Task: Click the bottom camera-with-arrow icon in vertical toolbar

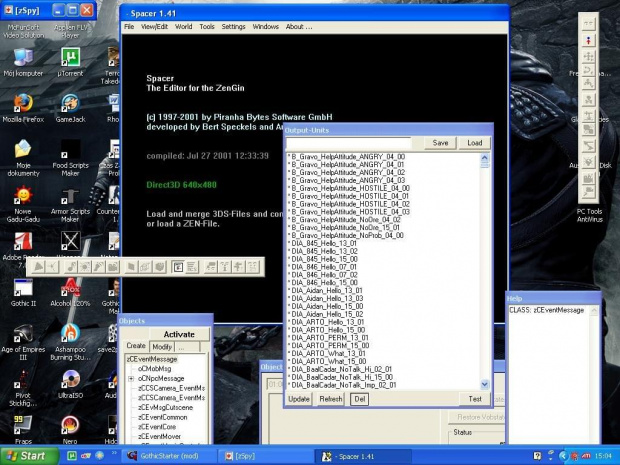Action: [x=589, y=192]
